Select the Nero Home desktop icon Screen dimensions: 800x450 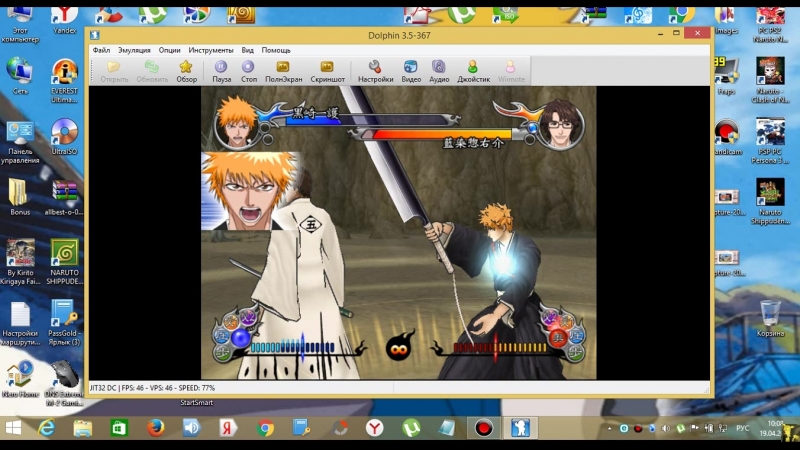(20, 379)
